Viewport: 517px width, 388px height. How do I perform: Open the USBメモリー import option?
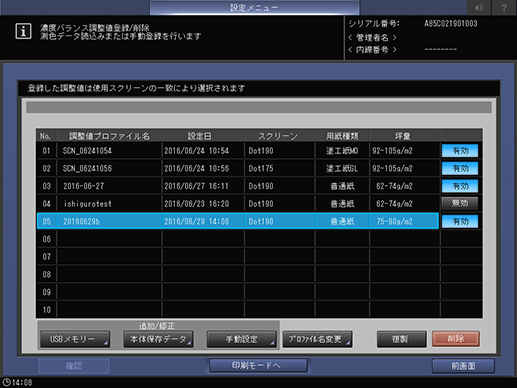click(x=75, y=339)
